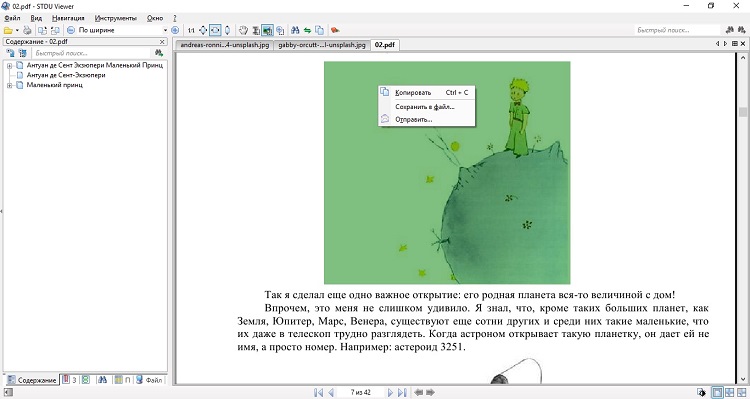The height and width of the screenshot is (399, 750).
Task: Click the Быстрый поиск field at top right
Action: pyautogui.click(x=677, y=30)
